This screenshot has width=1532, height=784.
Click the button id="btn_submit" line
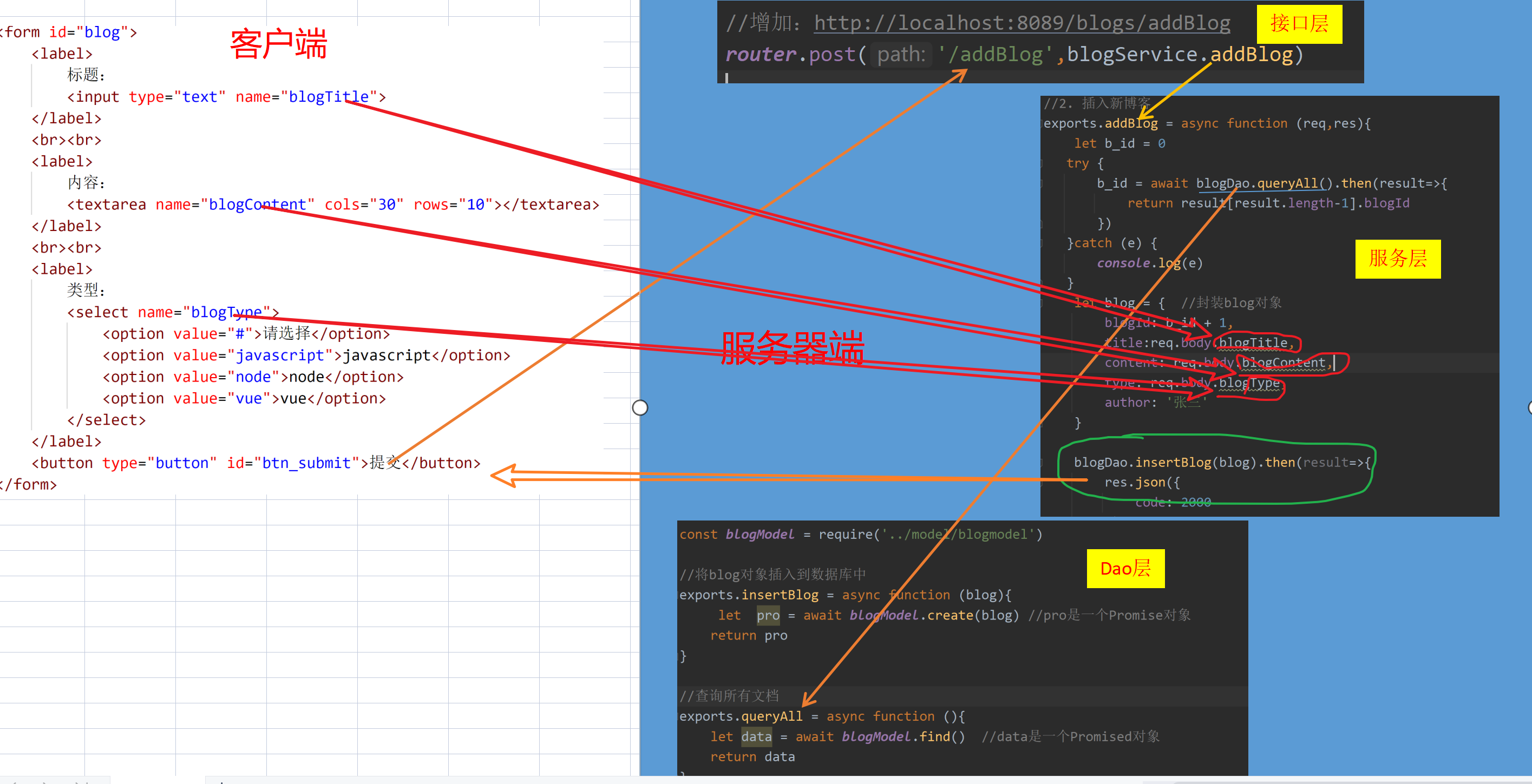click(256, 463)
